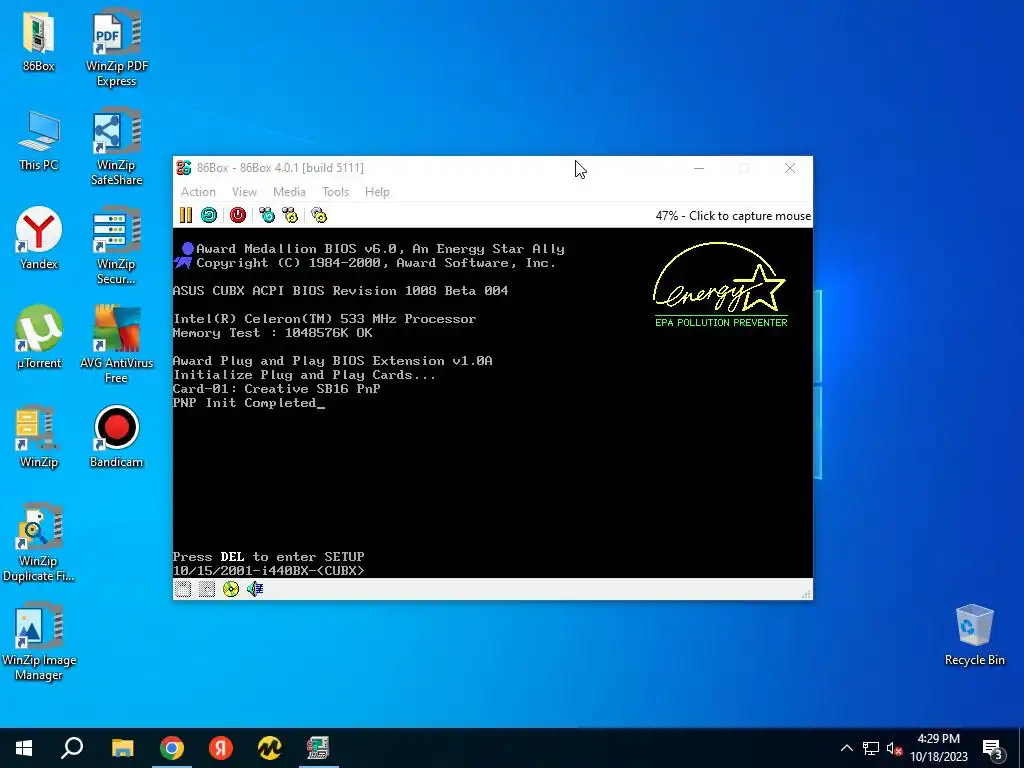Open Windows taskbar search
This screenshot has width=1024, height=768.
click(72, 748)
